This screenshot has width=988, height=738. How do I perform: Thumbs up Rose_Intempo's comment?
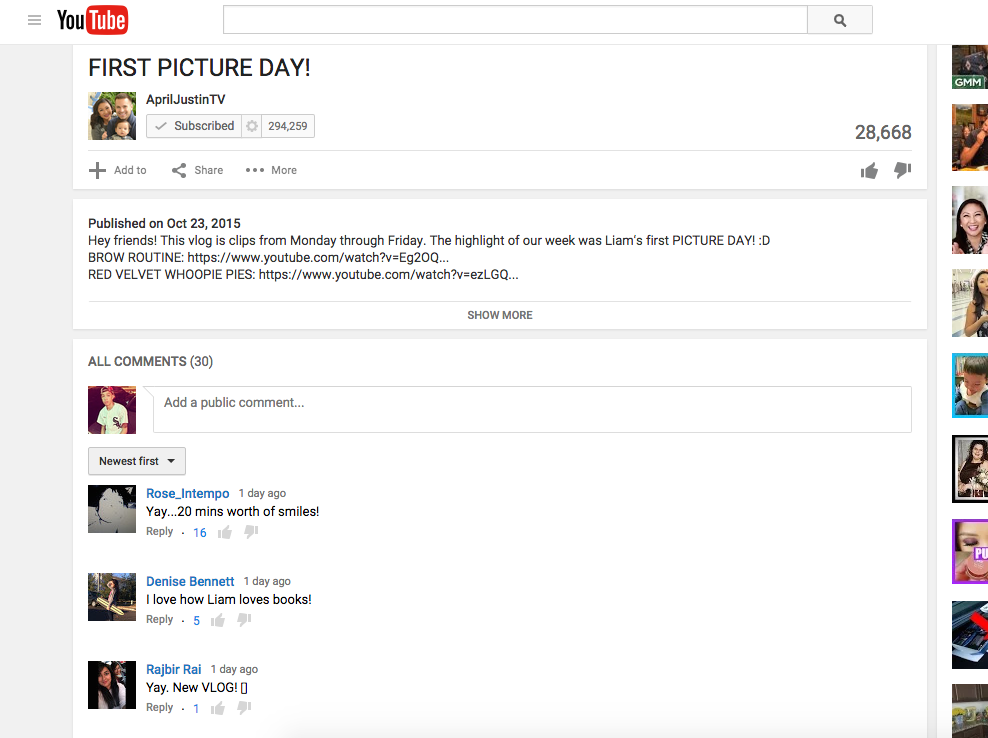pyautogui.click(x=225, y=533)
